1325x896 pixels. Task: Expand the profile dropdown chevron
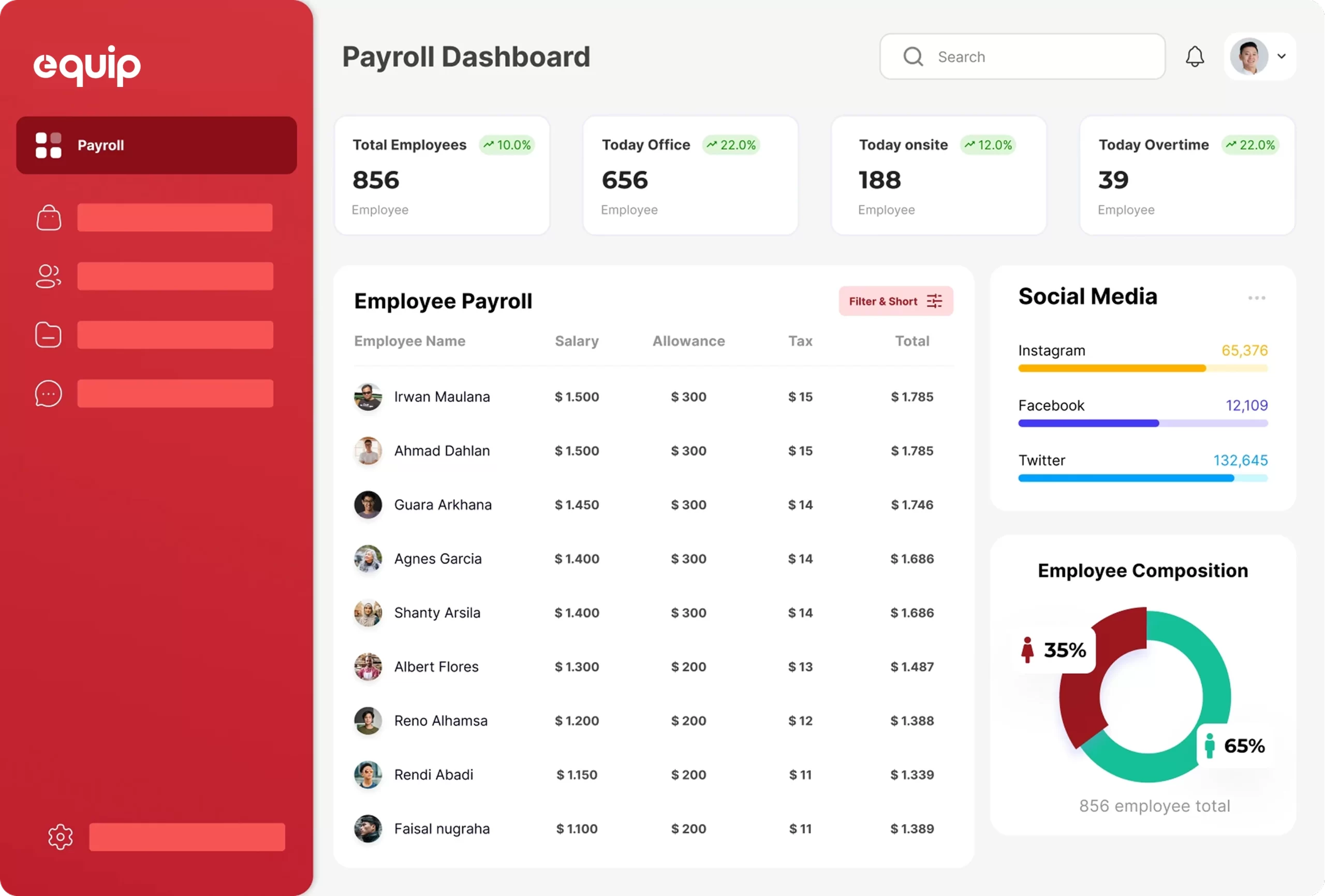coord(1282,56)
